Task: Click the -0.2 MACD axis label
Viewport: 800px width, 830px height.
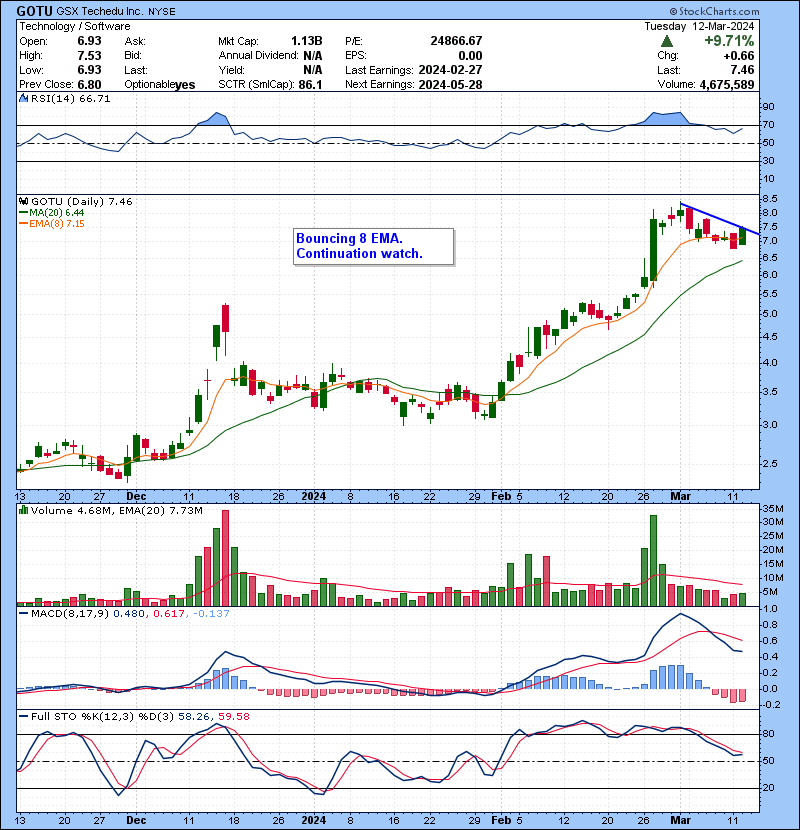Action: [x=771, y=705]
